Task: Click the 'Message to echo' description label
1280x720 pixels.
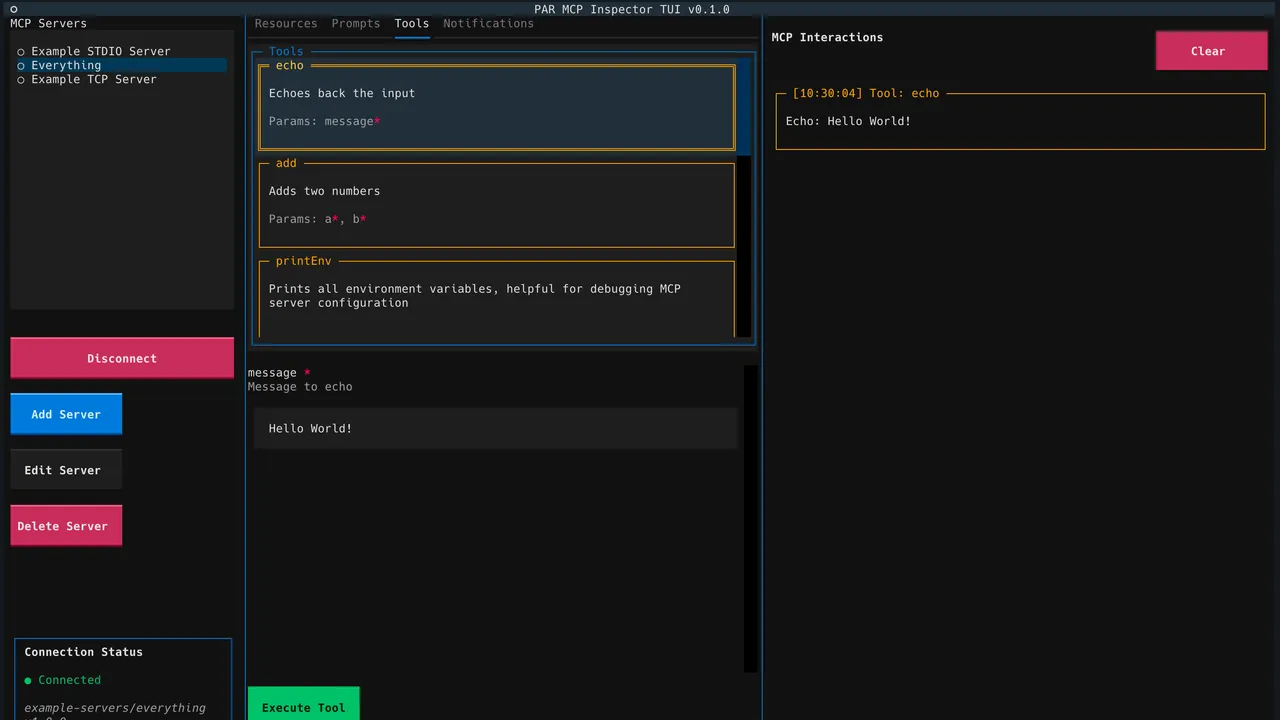Action: coord(300,387)
